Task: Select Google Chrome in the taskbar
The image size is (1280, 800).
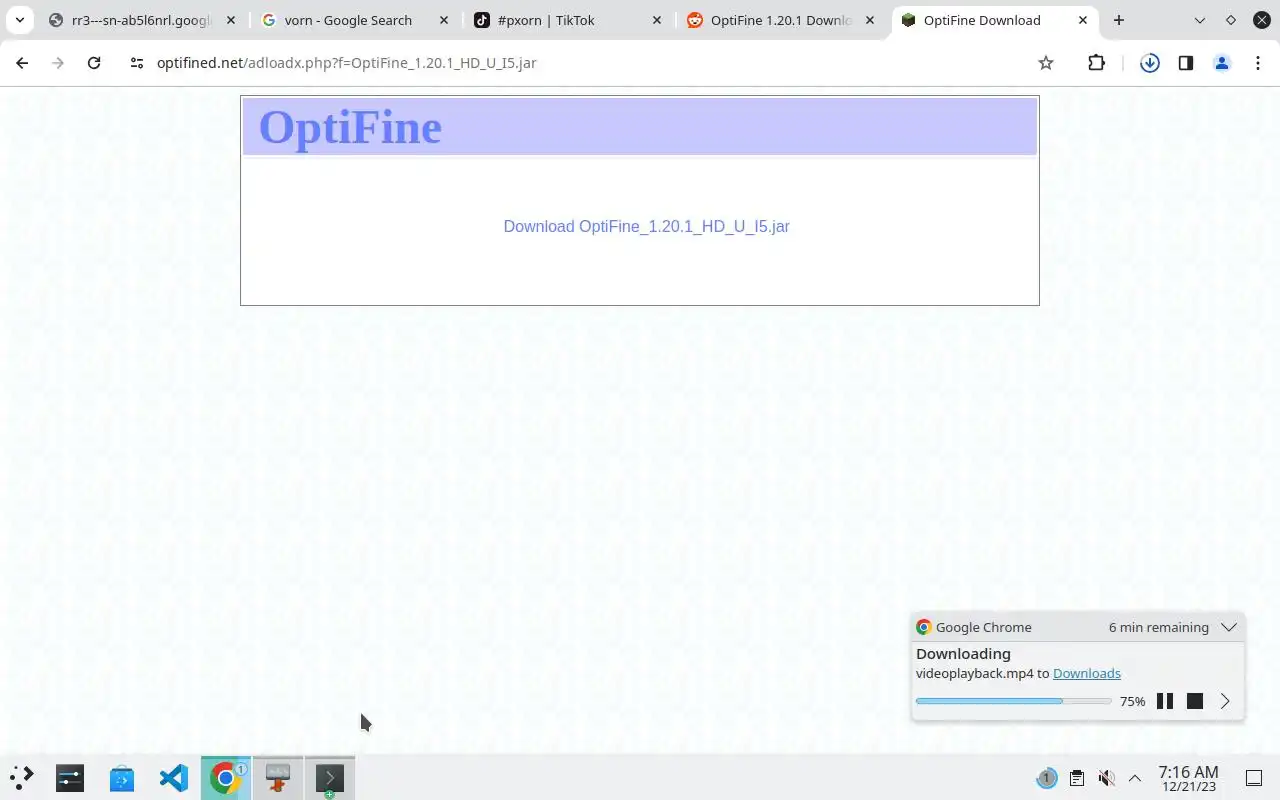Action: (226, 777)
